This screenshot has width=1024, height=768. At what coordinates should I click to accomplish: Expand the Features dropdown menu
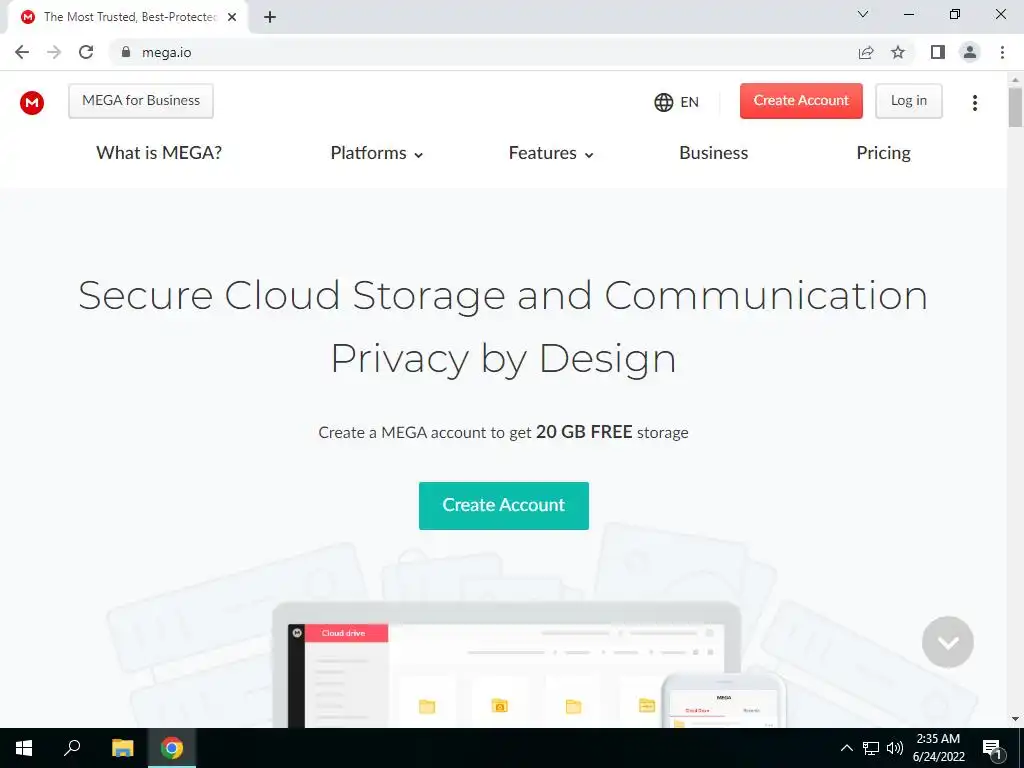pos(551,153)
